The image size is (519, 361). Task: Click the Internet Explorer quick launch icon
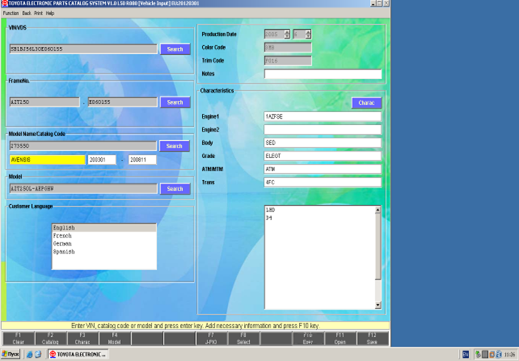pos(30,354)
